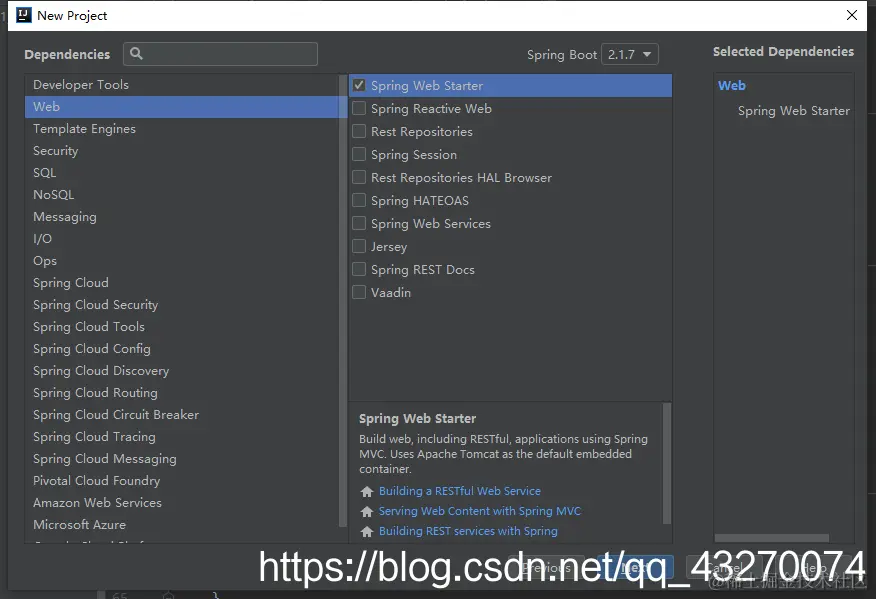Select Spring Cloud Tools category
Screen dimensions: 876x599
182,326
